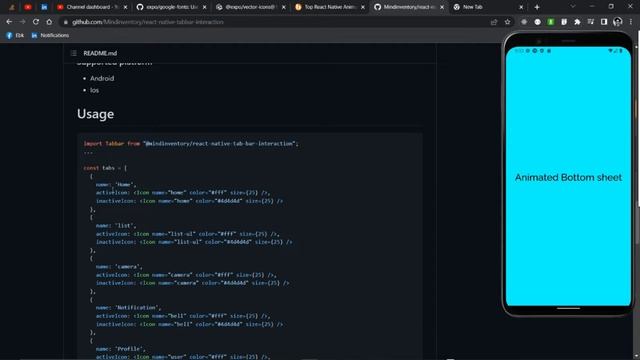Go back to the previous page
Image resolution: width=640 pixels, height=360 pixels.
(x=9, y=22)
